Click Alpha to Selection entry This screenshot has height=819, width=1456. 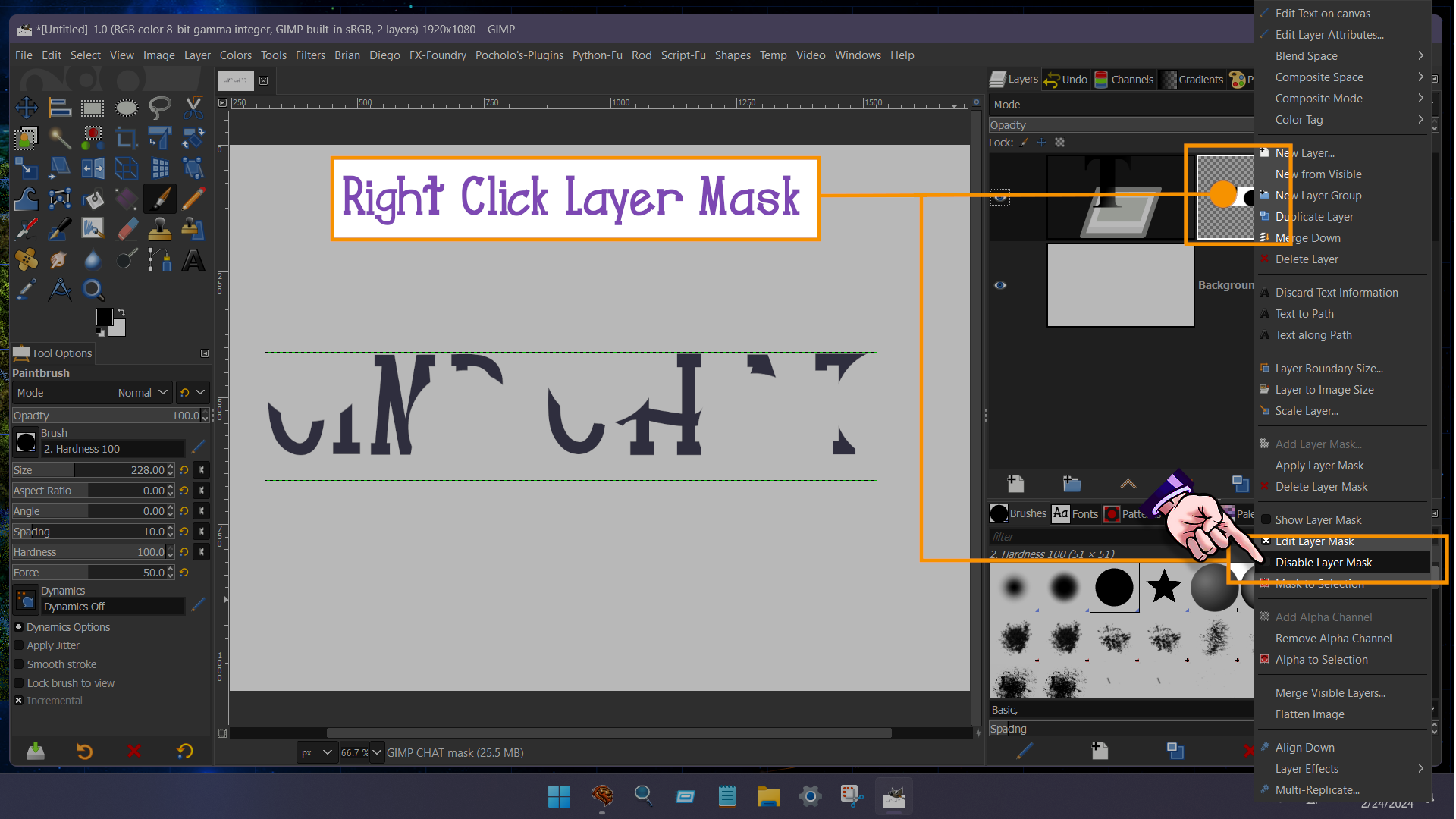1343,660
